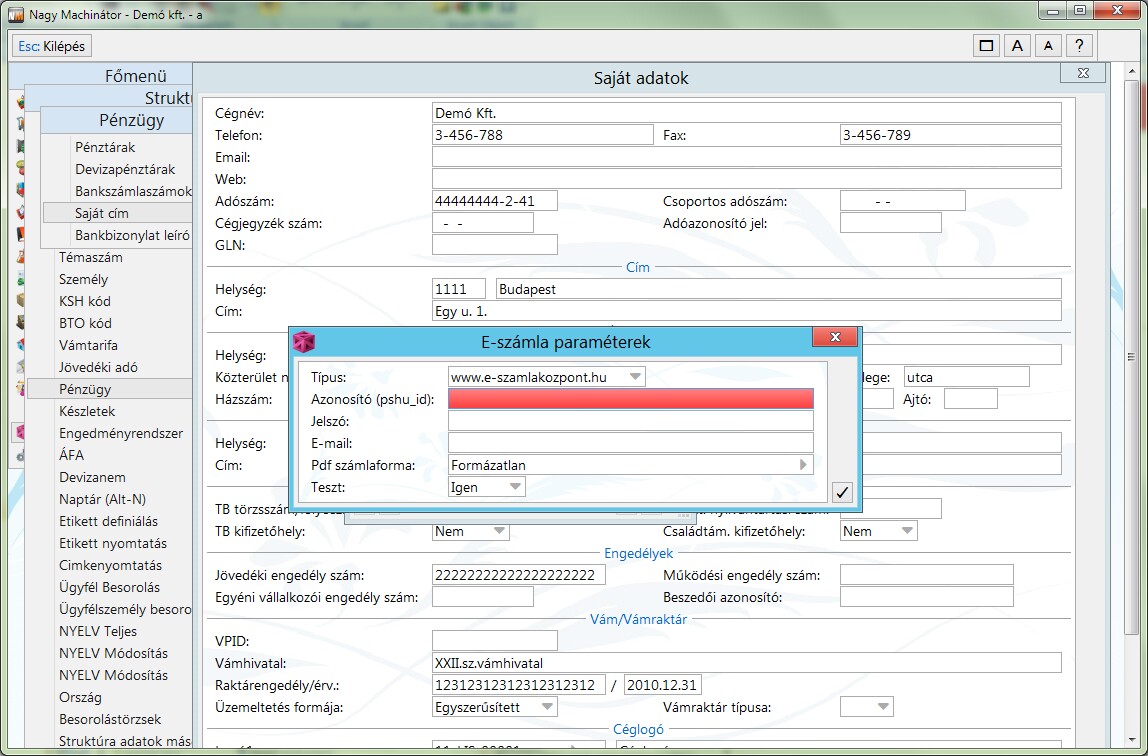
Task: Open the Típus dropdown in E-számla dialog
Action: click(x=634, y=377)
